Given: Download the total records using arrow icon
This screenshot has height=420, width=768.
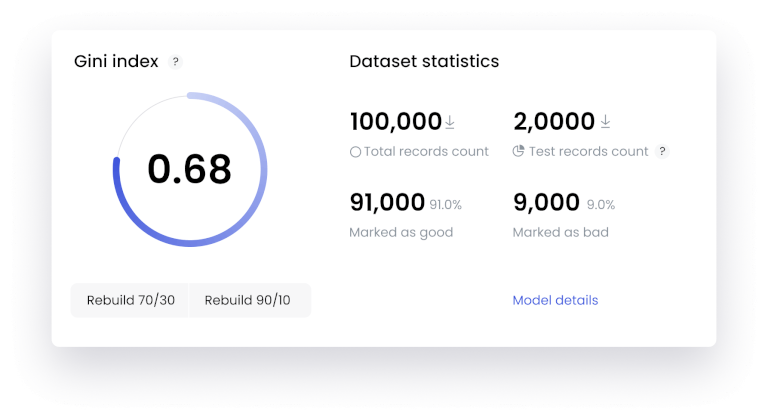Looking at the screenshot, I should click(x=450, y=122).
